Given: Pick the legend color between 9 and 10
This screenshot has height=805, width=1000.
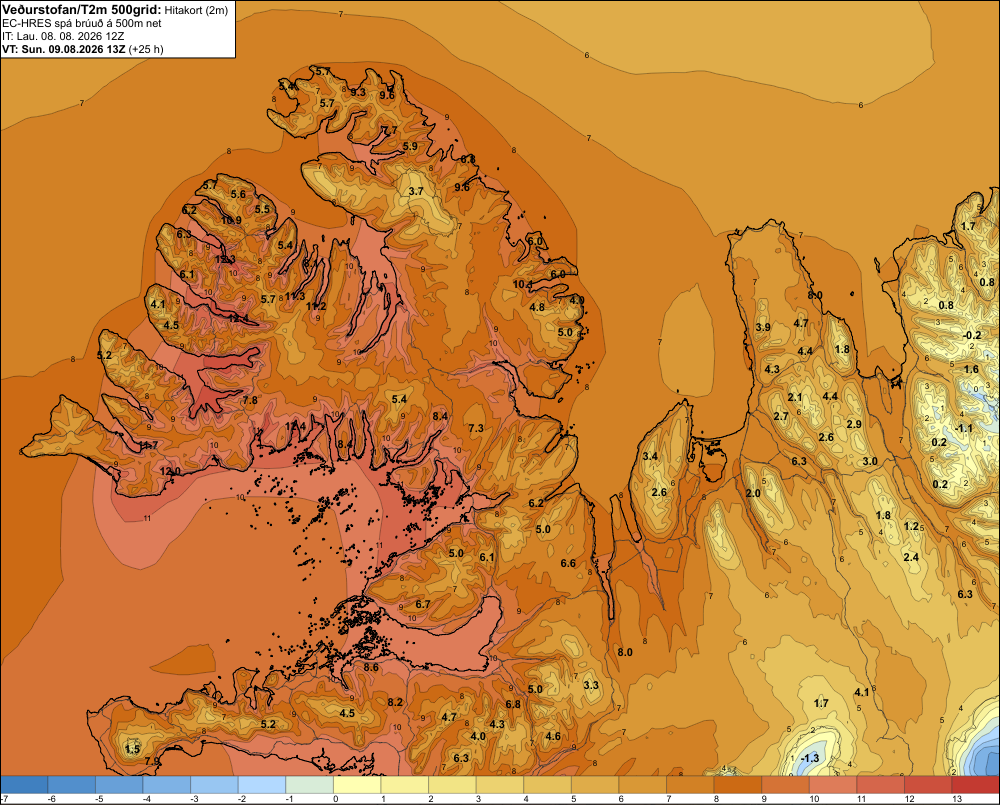Looking at the screenshot, I should (x=785, y=785).
